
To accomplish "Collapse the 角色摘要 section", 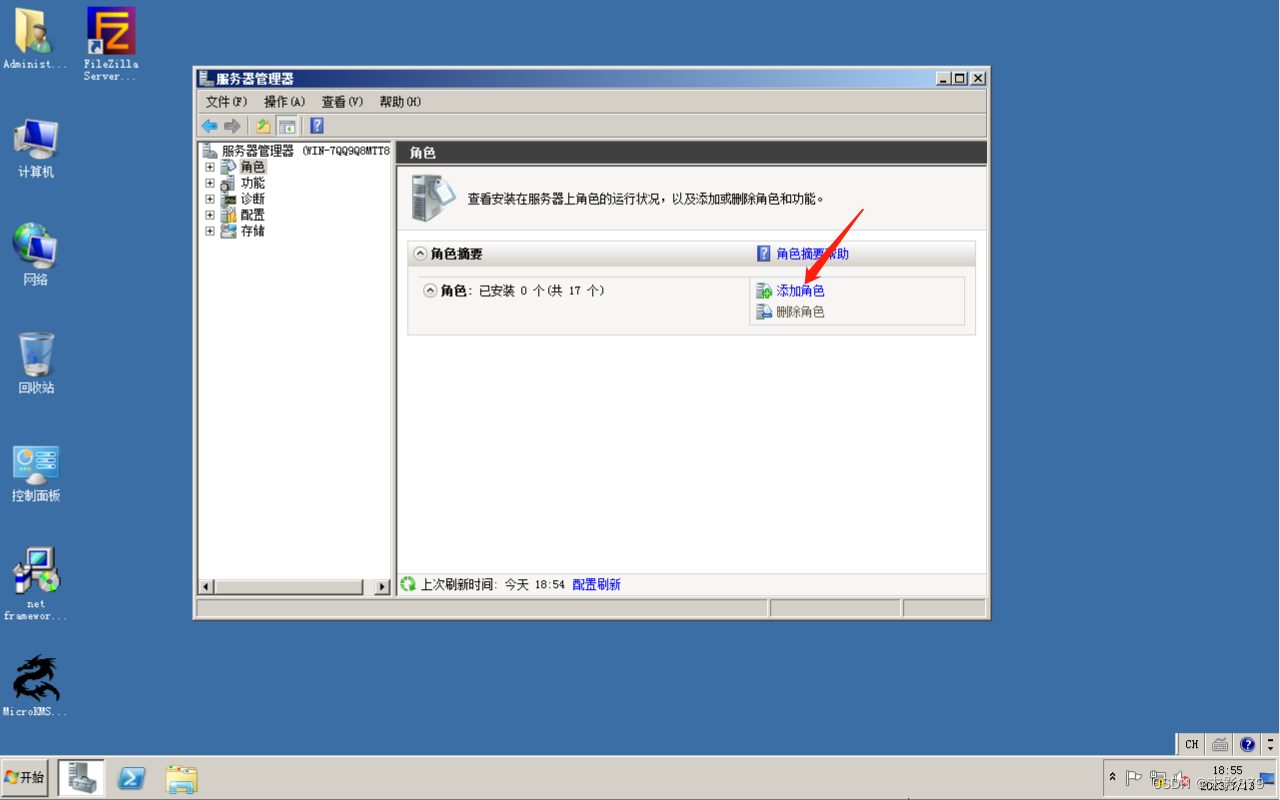I will [x=420, y=253].
